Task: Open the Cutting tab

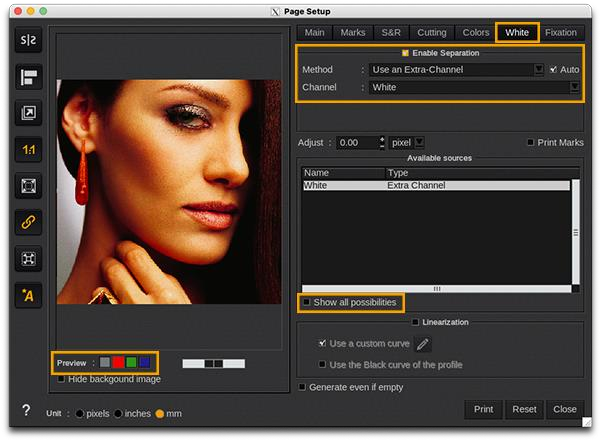Action: pos(431,32)
